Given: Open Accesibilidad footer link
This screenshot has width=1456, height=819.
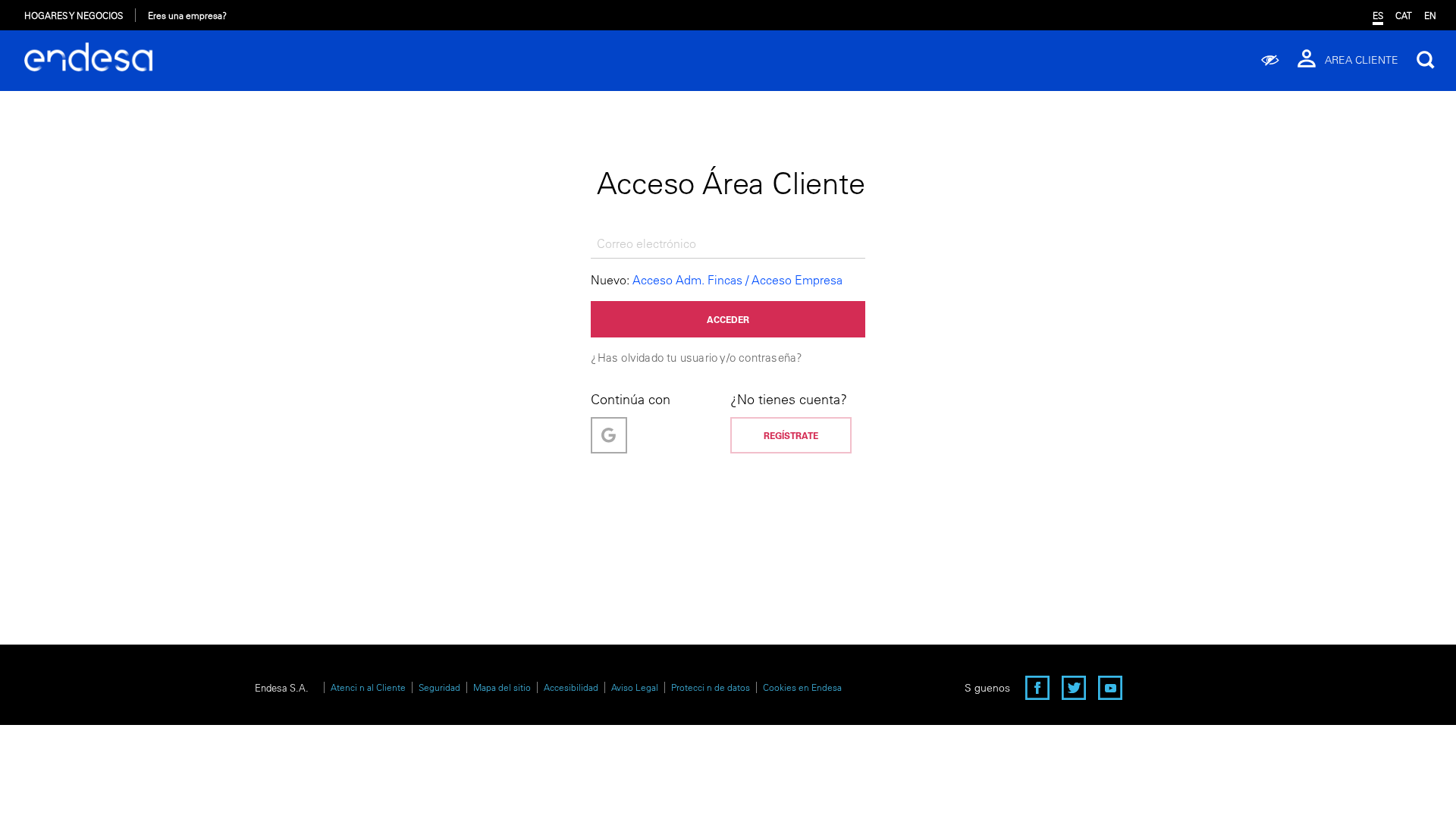Looking at the screenshot, I should click(x=570, y=688).
